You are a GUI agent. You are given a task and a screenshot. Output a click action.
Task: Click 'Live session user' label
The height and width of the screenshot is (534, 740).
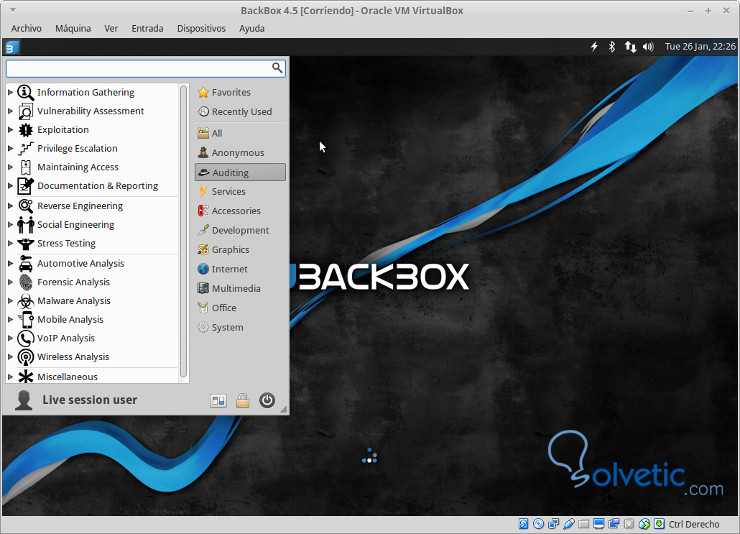tap(90, 400)
